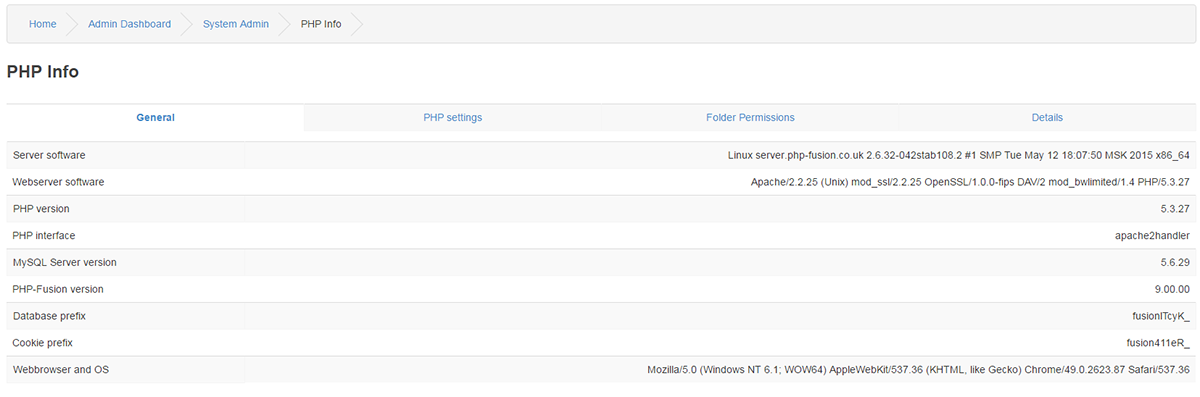1200x397 pixels.
Task: Select the 5.6.29 MySQL version value
Action: click(1174, 262)
